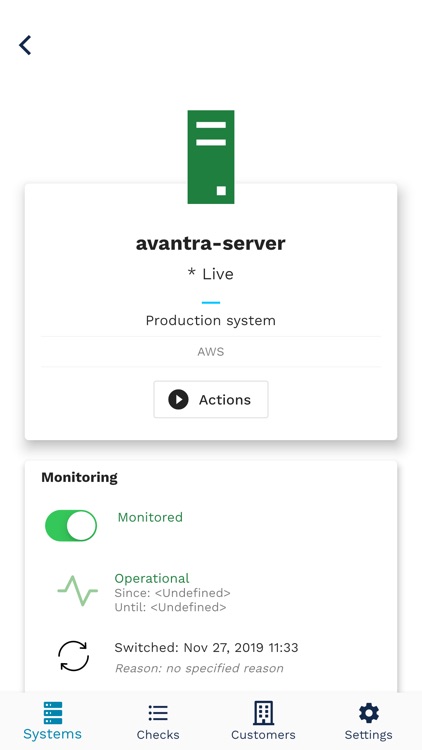Switch to the Checks tab
The width and height of the screenshot is (422, 750).
coord(158,722)
